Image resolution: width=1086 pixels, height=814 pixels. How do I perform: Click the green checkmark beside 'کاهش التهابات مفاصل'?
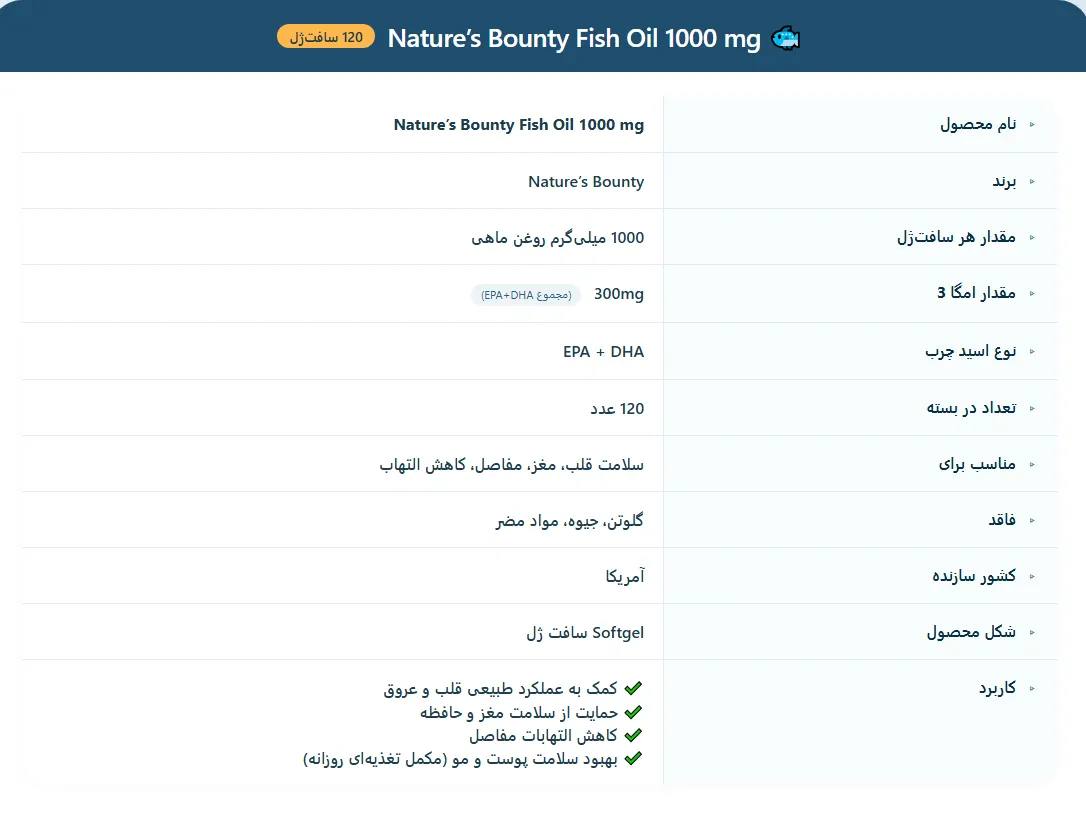tap(633, 735)
